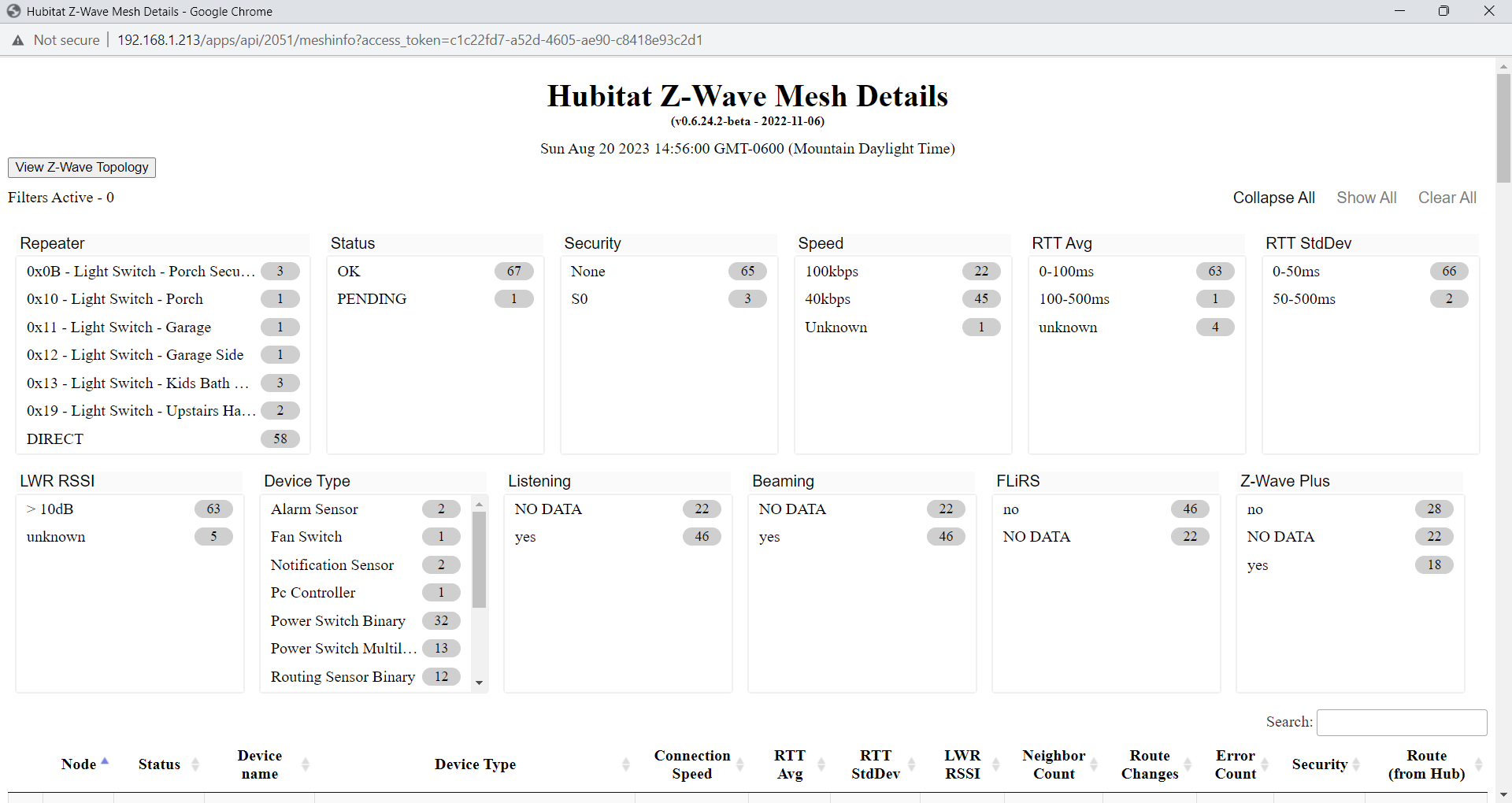Click Collapse All panels
The height and width of the screenshot is (803, 1512).
click(1273, 198)
